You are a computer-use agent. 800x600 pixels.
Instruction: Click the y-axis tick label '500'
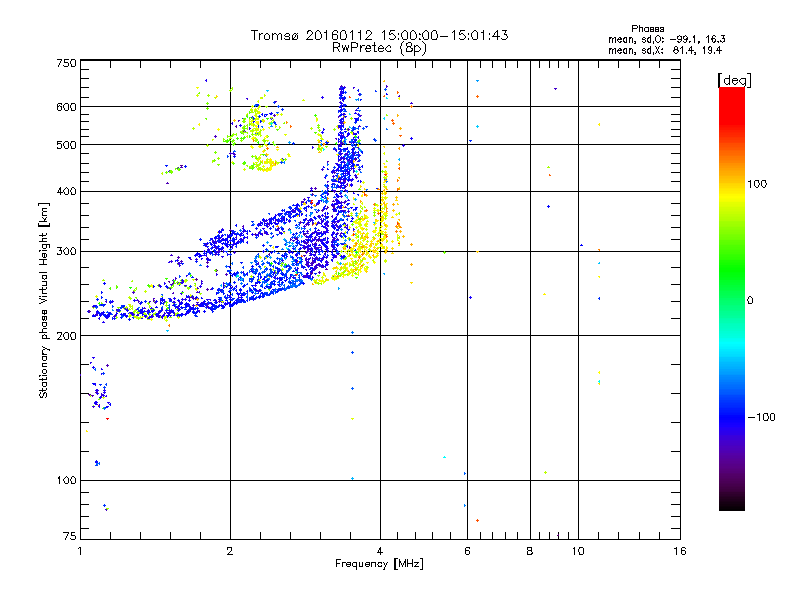[x=66, y=145]
